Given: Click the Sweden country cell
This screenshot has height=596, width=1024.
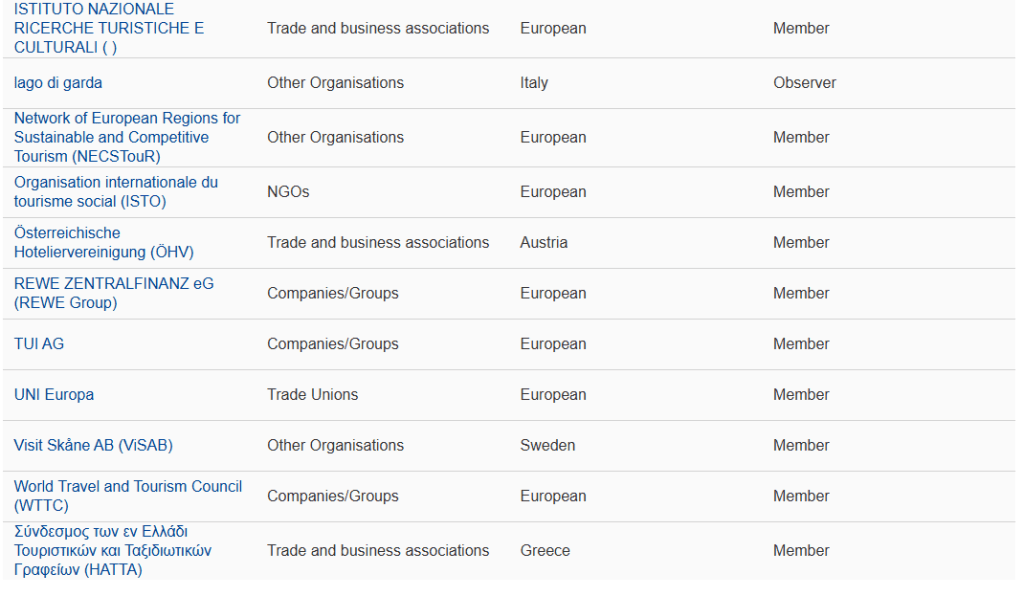Looking at the screenshot, I should (x=547, y=446).
